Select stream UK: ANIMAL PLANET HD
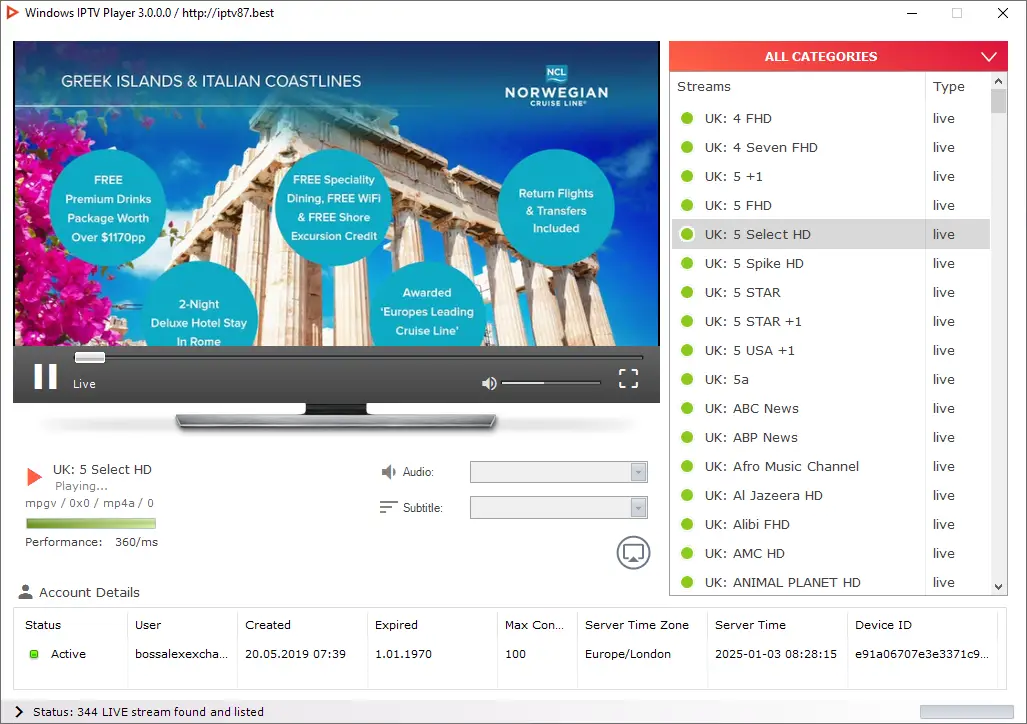This screenshot has height=724, width=1027. 831,582
